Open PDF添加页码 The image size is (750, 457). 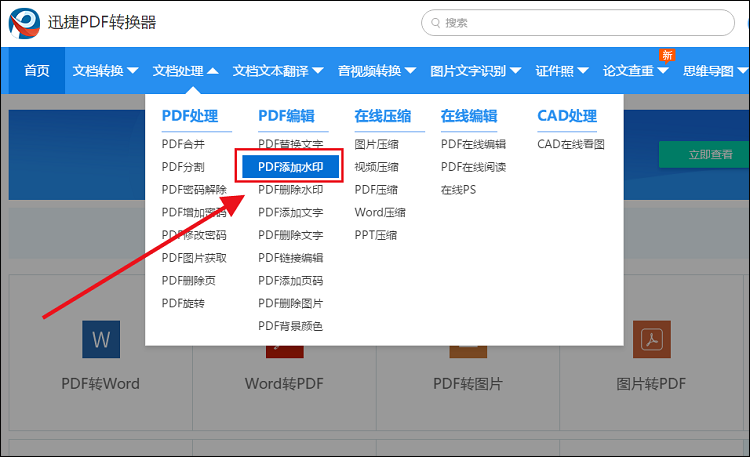pyautogui.click(x=291, y=280)
